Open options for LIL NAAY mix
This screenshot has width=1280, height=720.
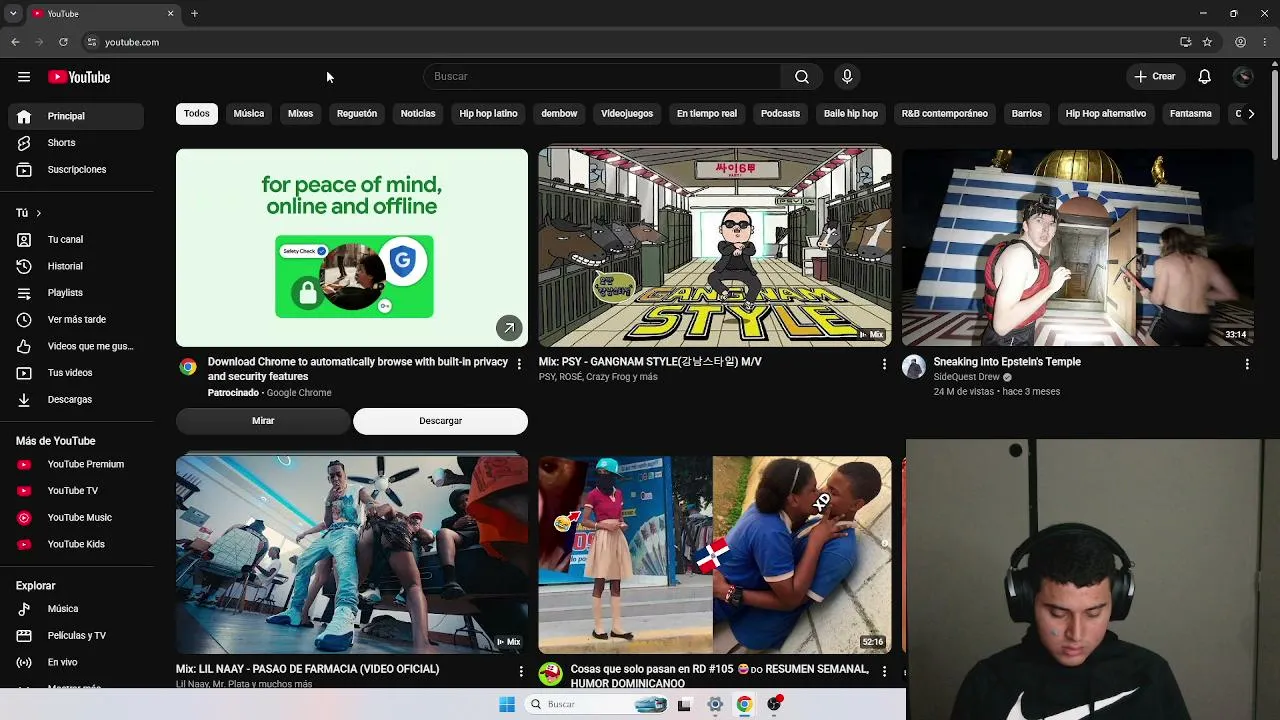click(x=521, y=671)
